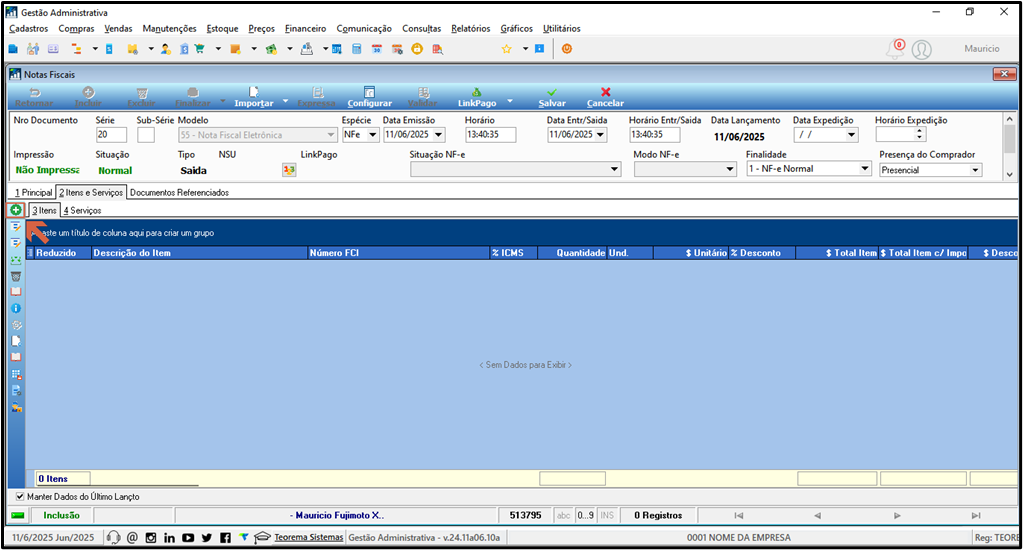Click the Instagram icon in status bar
The height and width of the screenshot is (550, 1023).
151,538
